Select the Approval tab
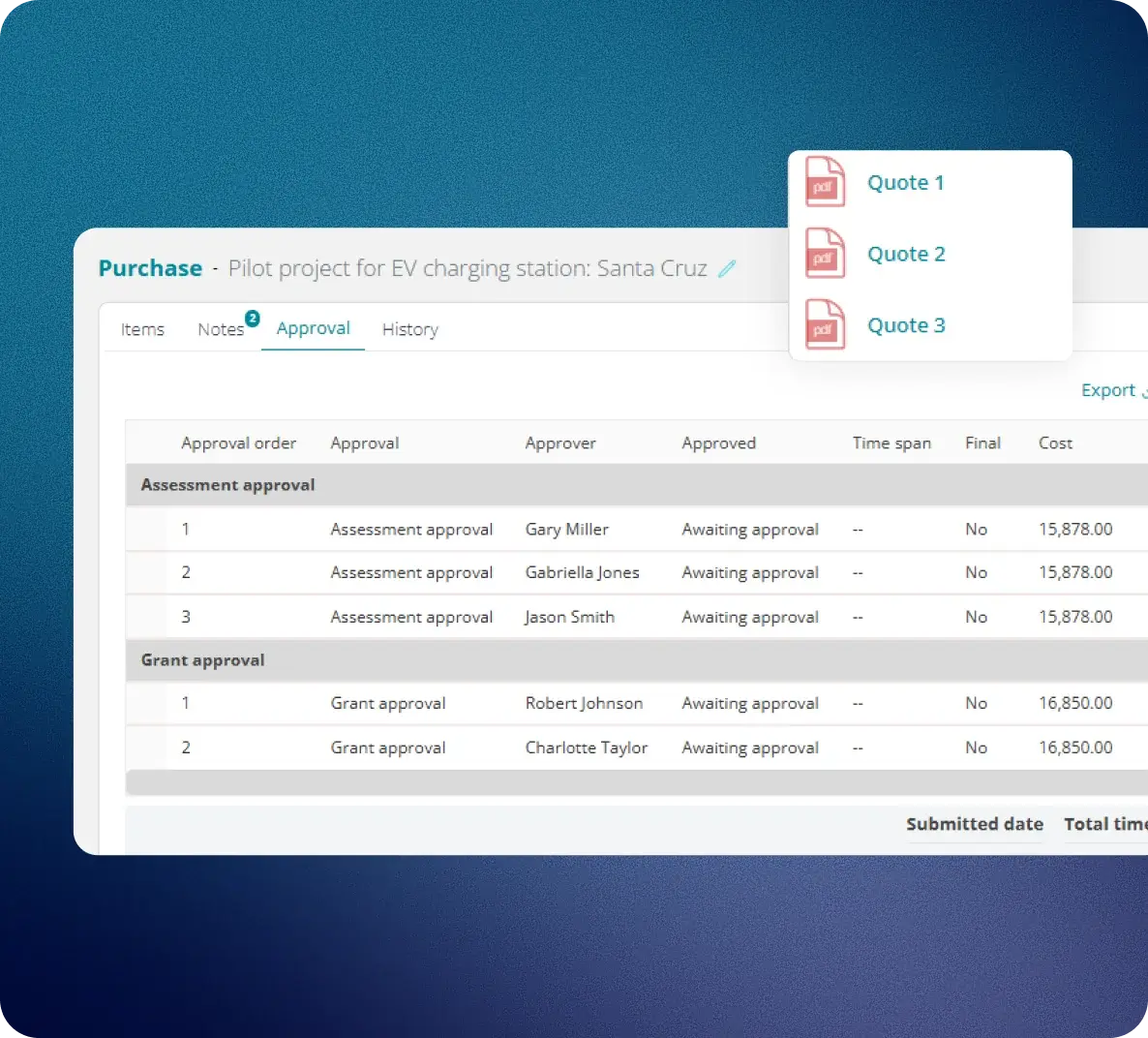Viewport: 1148px width, 1038px height. pyautogui.click(x=314, y=328)
